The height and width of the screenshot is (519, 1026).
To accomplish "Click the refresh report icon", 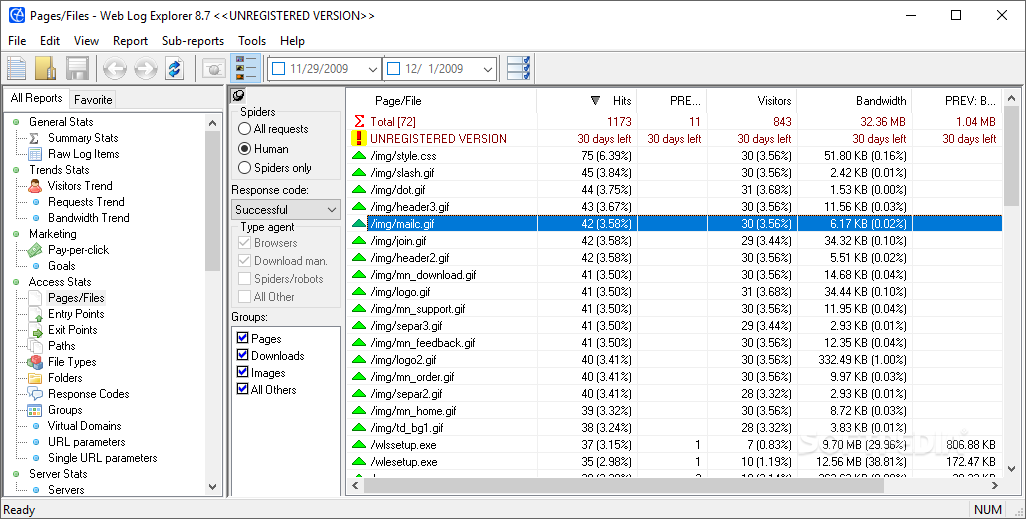I will coord(175,69).
